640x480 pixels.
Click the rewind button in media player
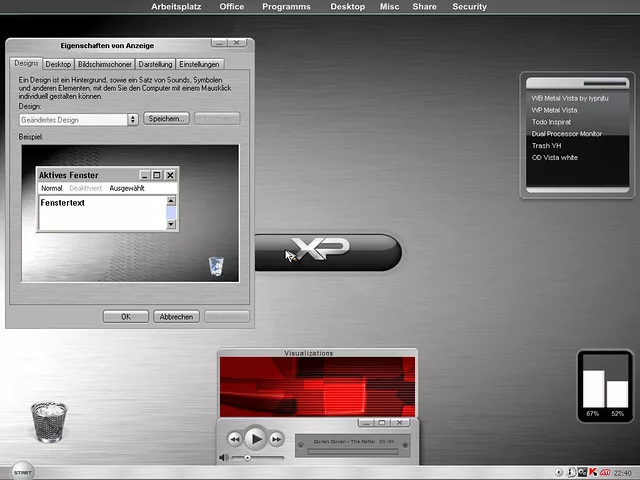pos(235,439)
